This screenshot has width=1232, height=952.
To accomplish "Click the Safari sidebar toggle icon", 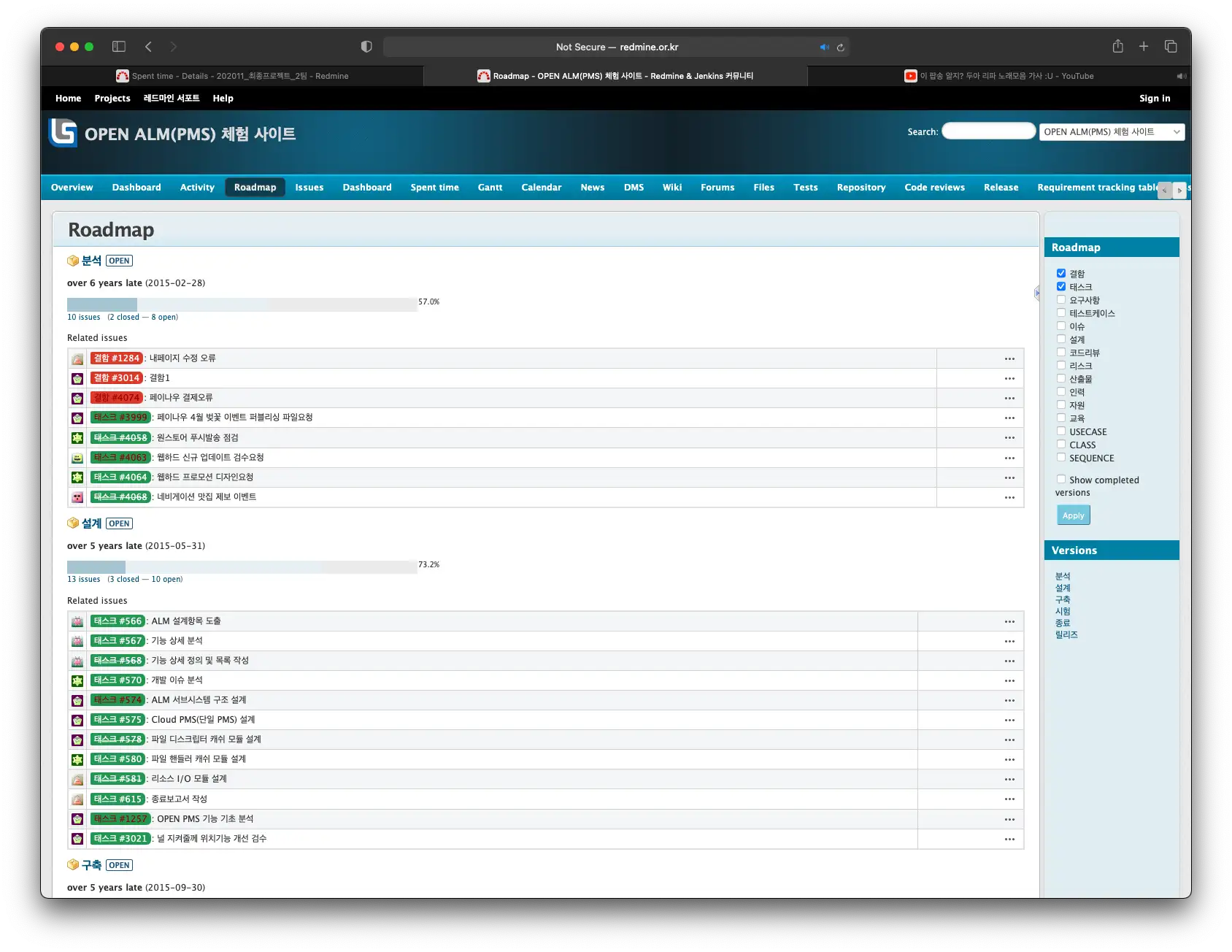I will (x=119, y=47).
